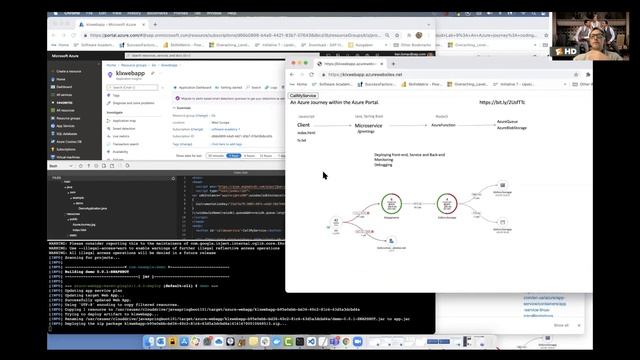Image resolution: width=640 pixels, height=360 pixels.
Task: Open SuccessFactors bookmark in front window
Action: [x=376, y=84]
